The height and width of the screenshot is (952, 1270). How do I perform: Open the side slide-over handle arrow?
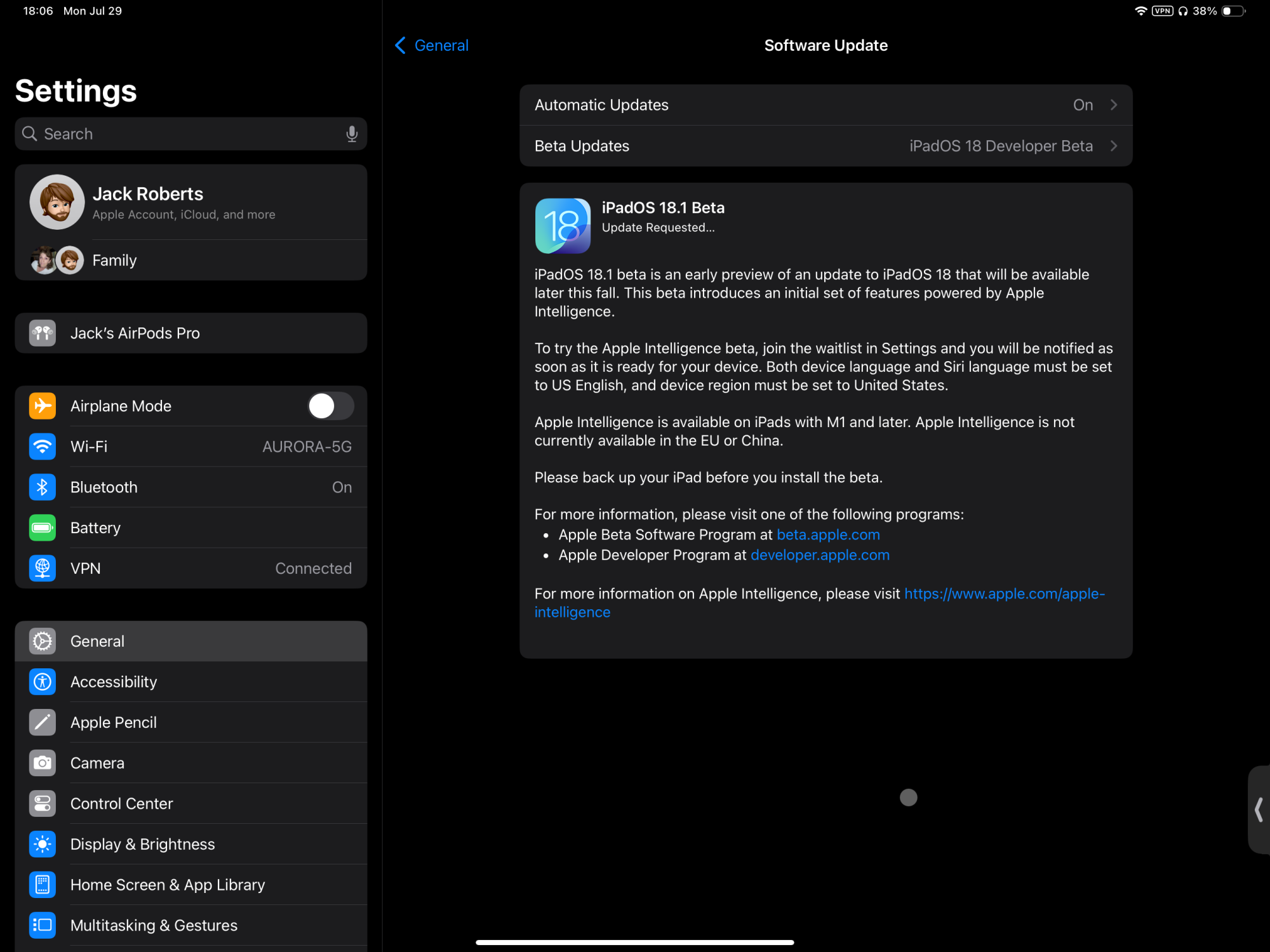pos(1258,810)
